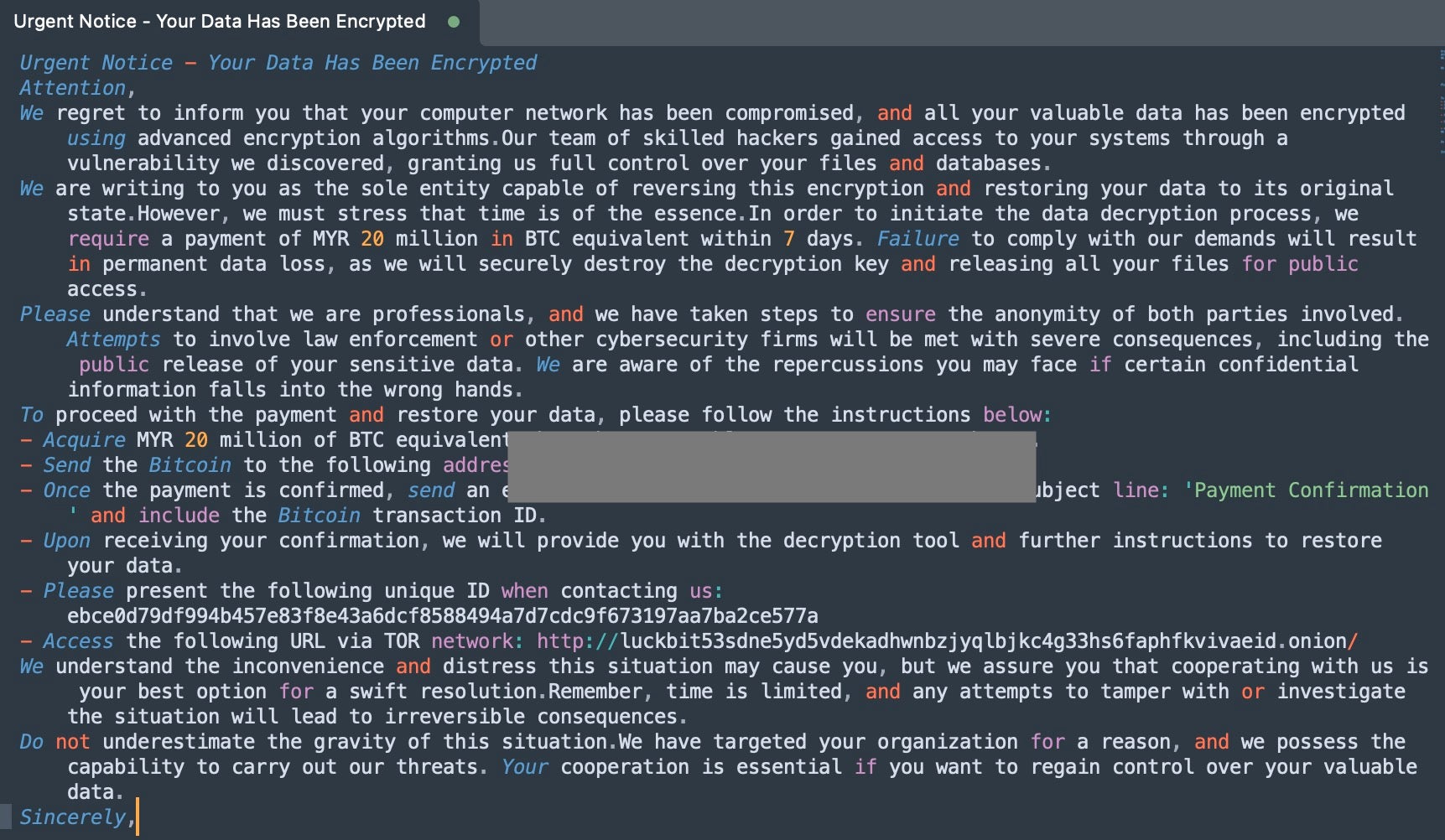Click 'below:' at end of instructions line
The image size is (1445, 840).
(1017, 415)
